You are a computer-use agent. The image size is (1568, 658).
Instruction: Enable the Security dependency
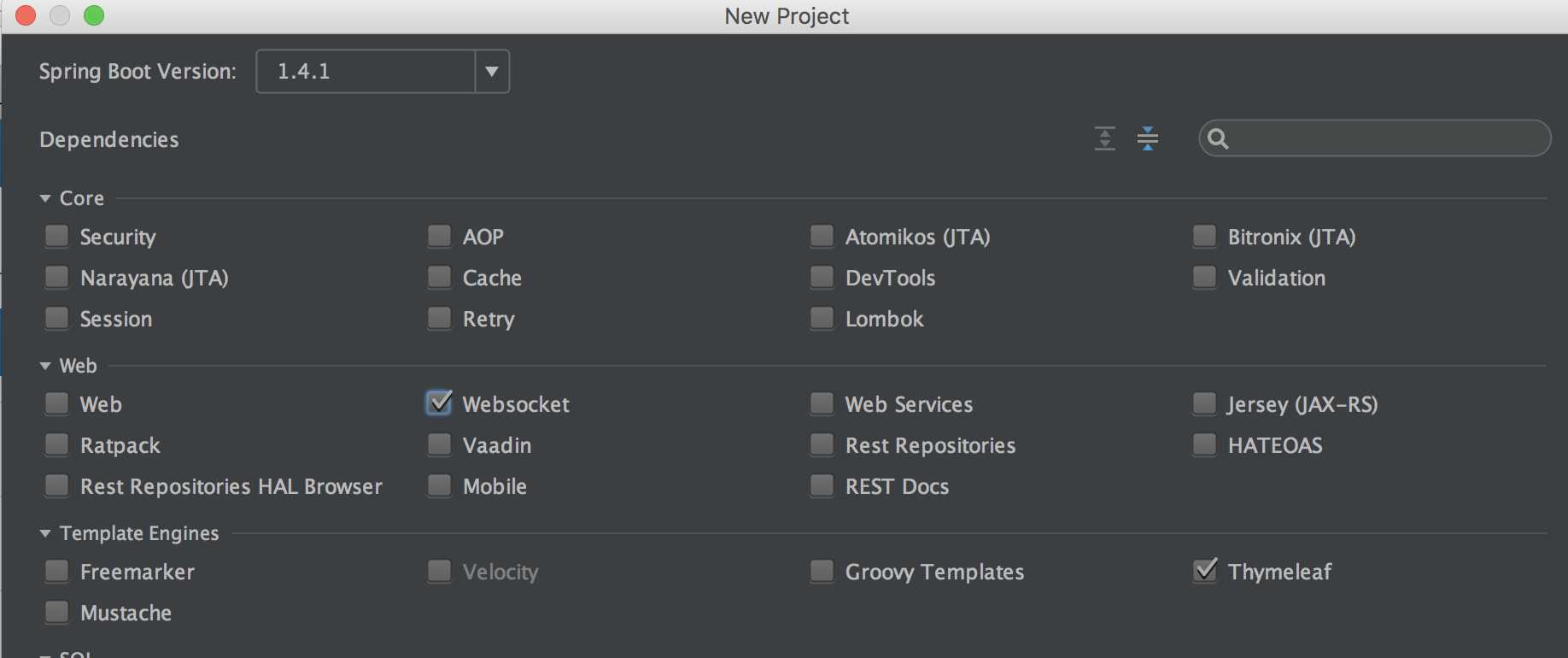point(57,236)
